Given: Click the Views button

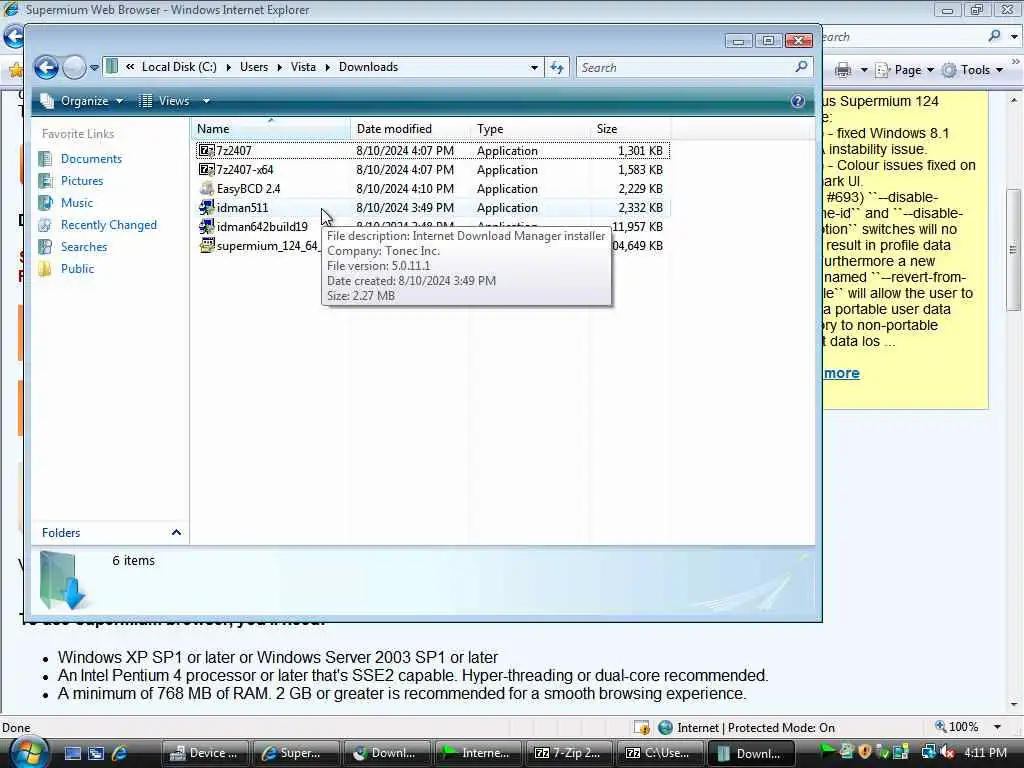Looking at the screenshot, I should point(165,101).
